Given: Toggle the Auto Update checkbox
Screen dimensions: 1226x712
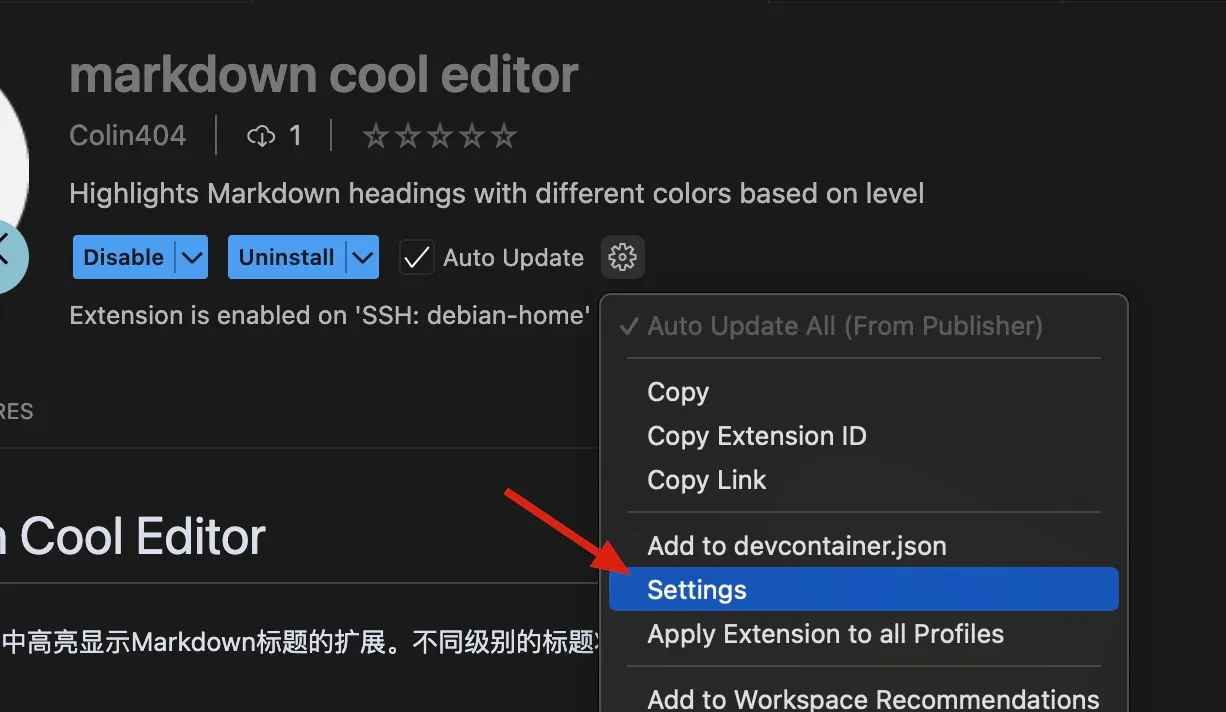Looking at the screenshot, I should click(x=417, y=258).
